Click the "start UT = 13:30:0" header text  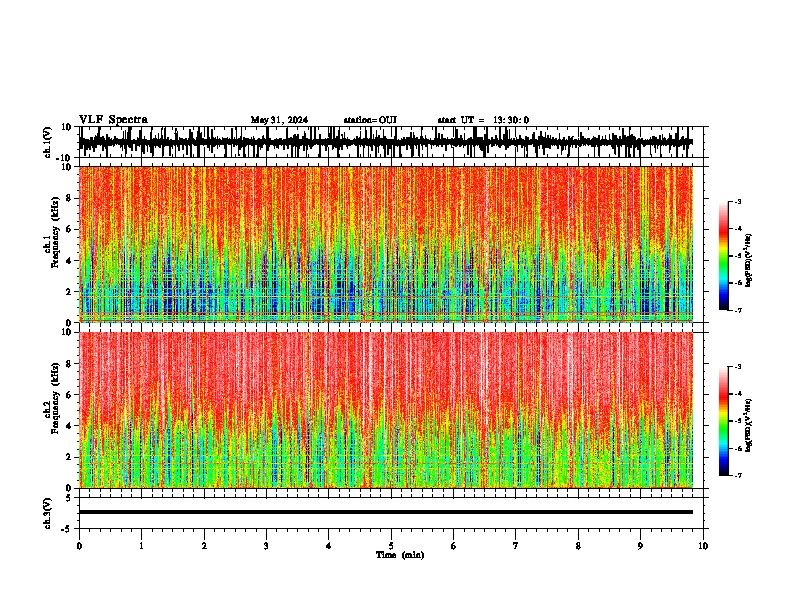pos(483,120)
